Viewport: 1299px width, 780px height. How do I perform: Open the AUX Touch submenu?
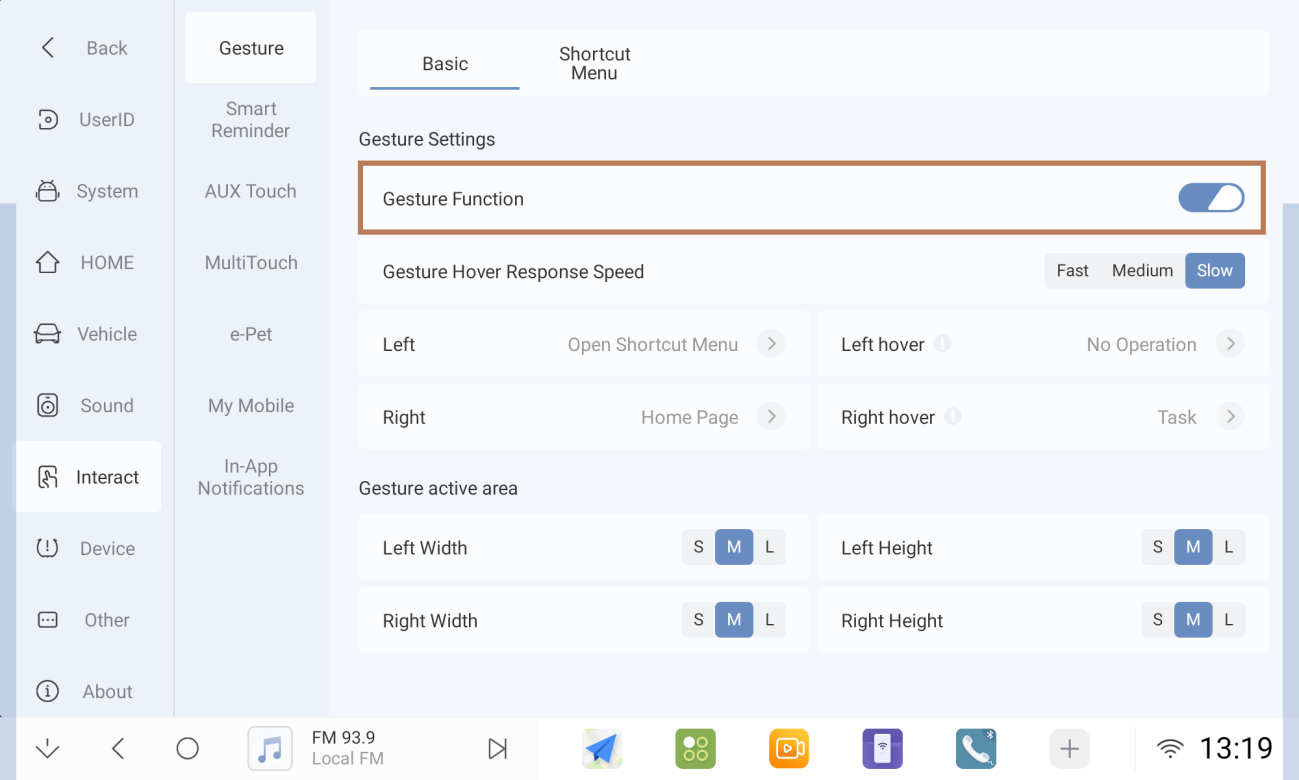click(251, 191)
